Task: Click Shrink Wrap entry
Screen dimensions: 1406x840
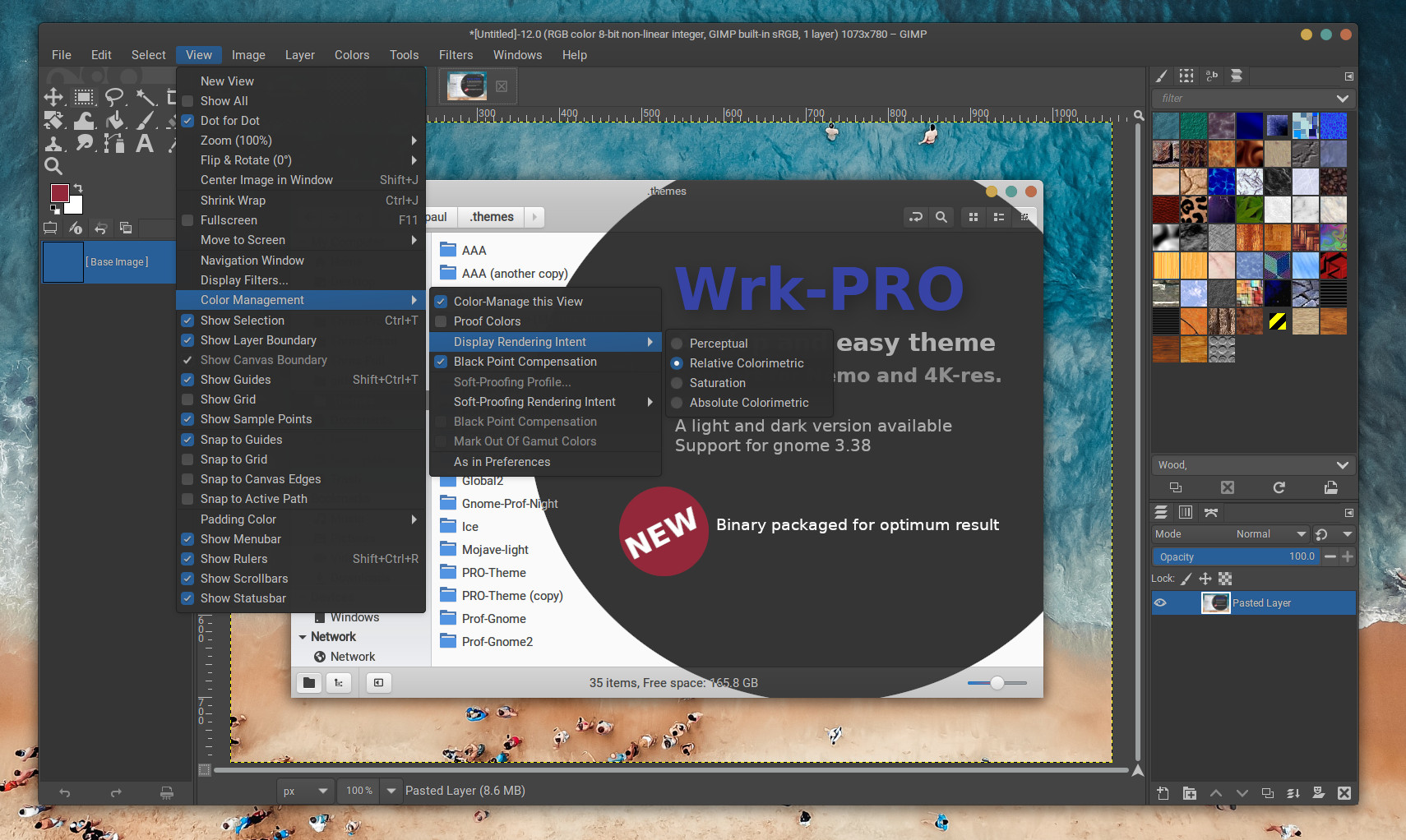Action: coord(300,201)
